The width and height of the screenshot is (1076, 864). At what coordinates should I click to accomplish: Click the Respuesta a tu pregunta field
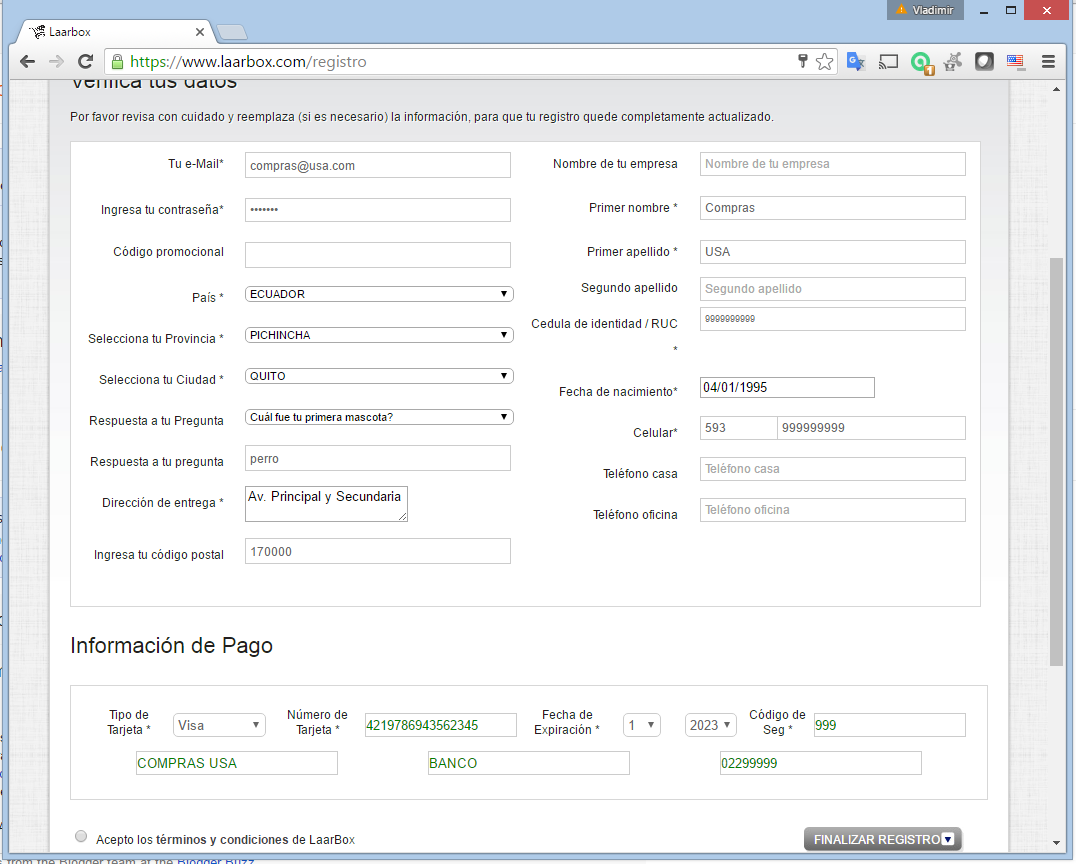click(377, 458)
